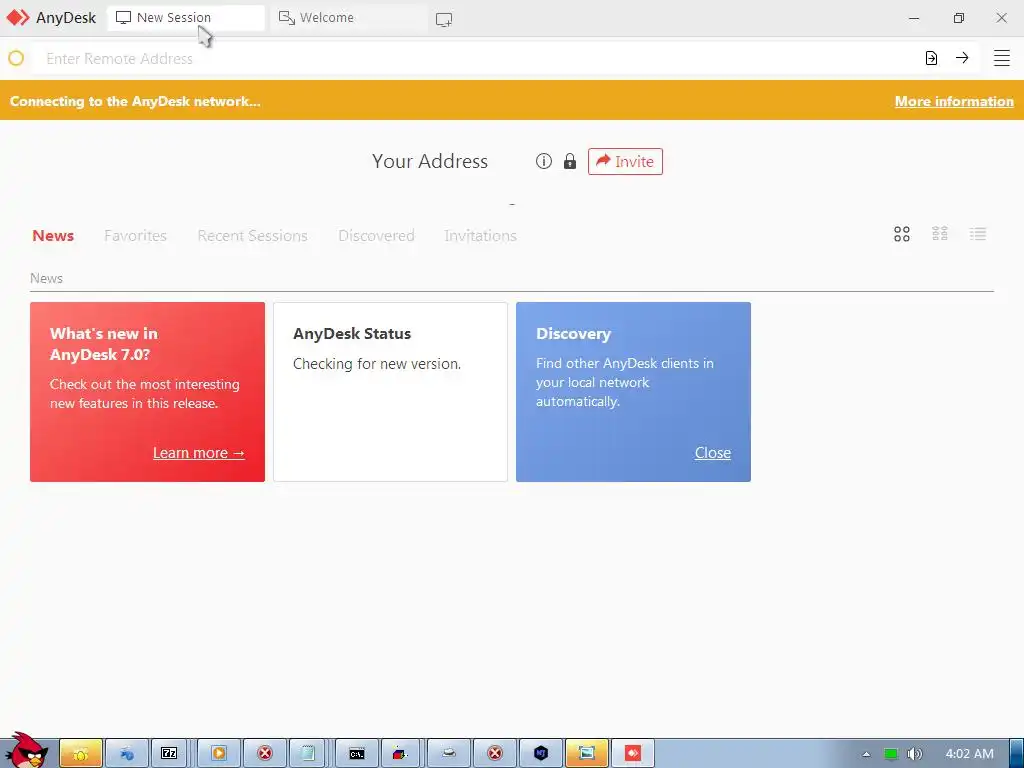Image resolution: width=1024 pixels, height=768 pixels.
Task: Open the media player taskbar icon
Action: (219, 754)
